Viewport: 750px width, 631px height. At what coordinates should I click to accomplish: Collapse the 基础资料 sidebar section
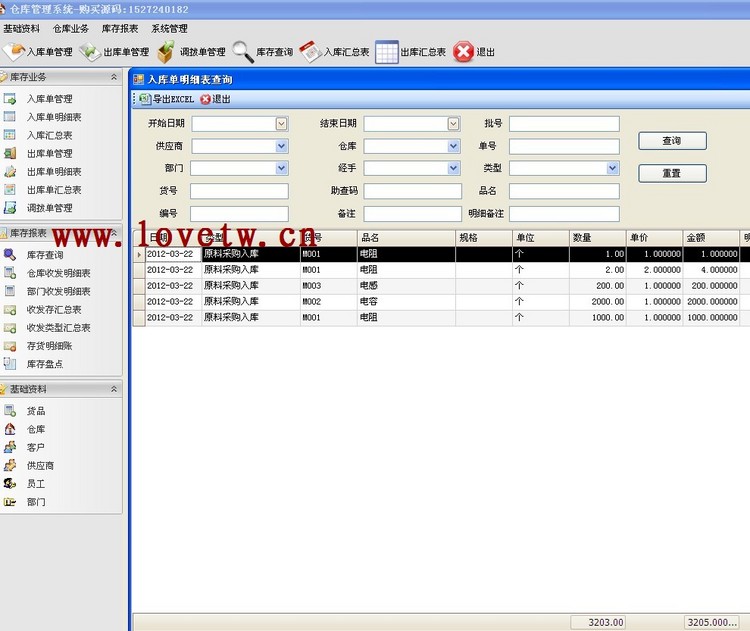114,389
